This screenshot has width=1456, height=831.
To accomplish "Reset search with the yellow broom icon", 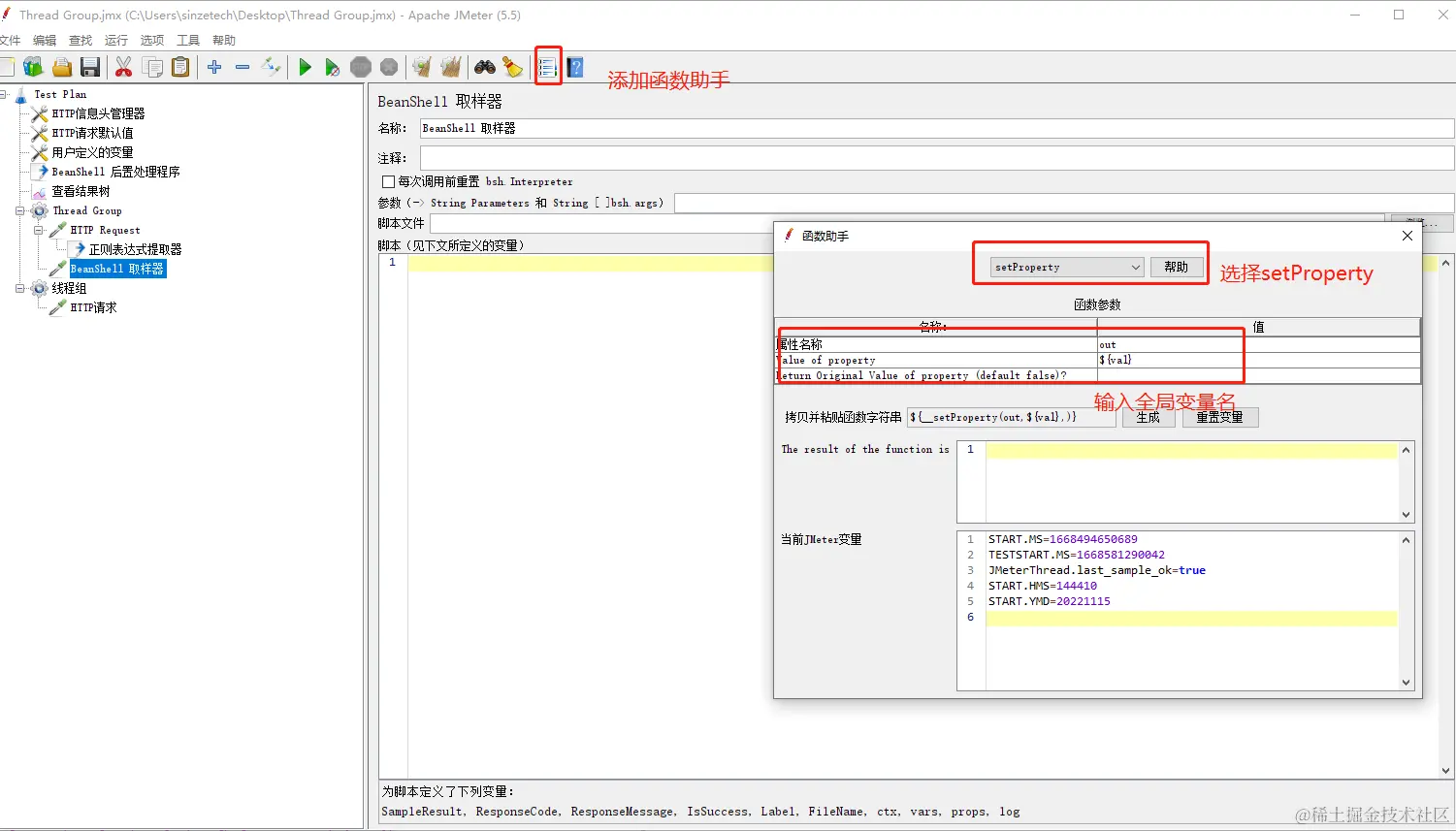I will coord(512,67).
